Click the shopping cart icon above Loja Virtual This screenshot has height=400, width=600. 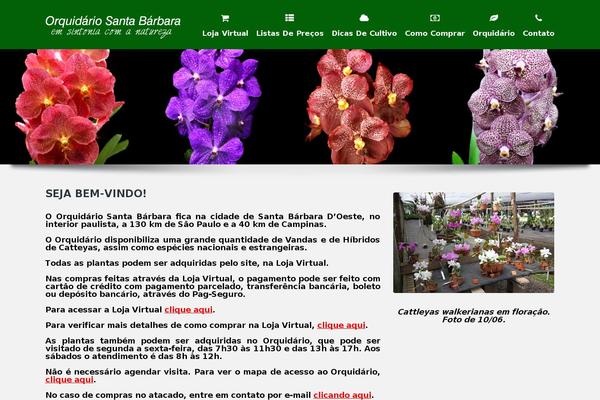click(225, 18)
